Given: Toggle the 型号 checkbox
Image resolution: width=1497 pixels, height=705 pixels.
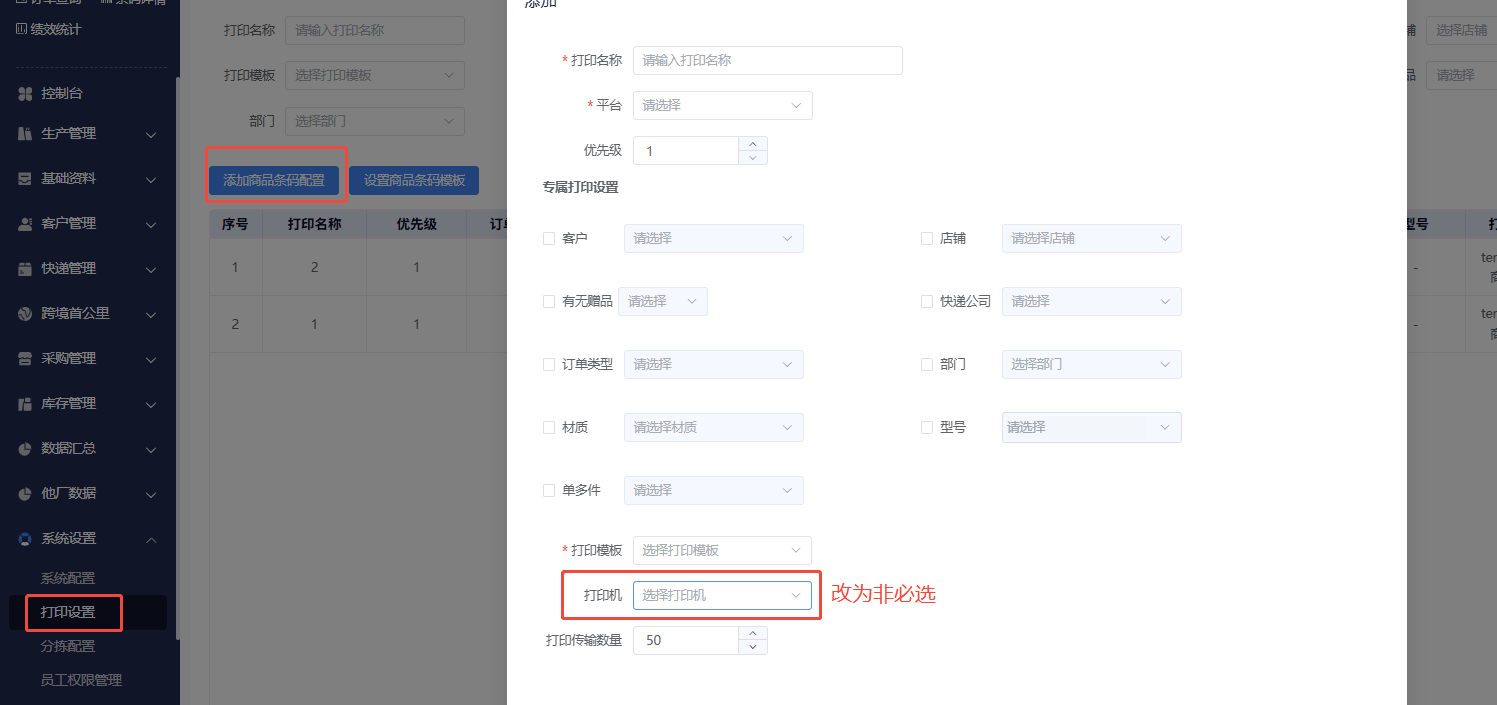Looking at the screenshot, I should pyautogui.click(x=927, y=427).
